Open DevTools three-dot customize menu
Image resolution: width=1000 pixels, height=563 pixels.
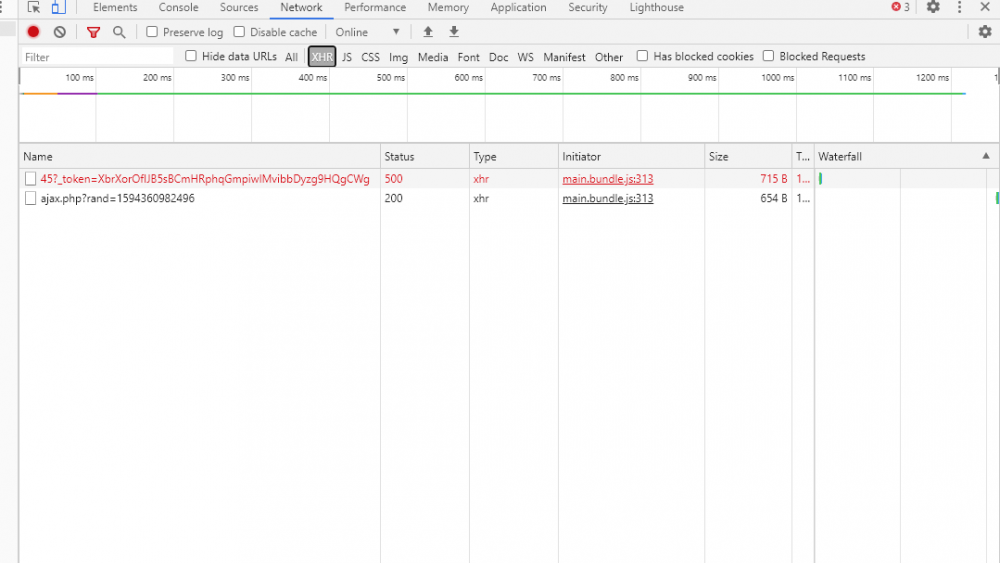pos(959,8)
